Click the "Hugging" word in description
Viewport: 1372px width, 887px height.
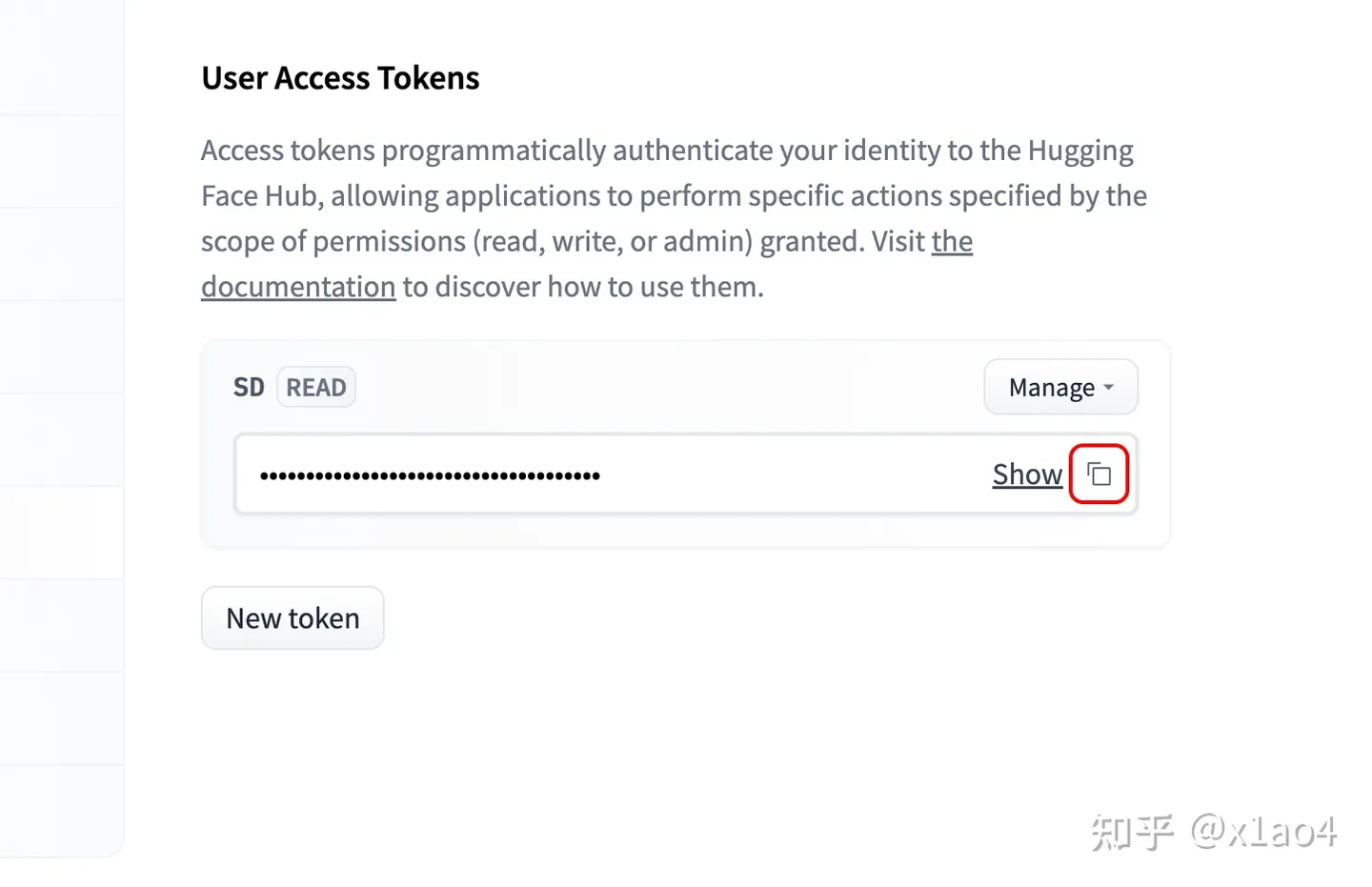click(1080, 151)
